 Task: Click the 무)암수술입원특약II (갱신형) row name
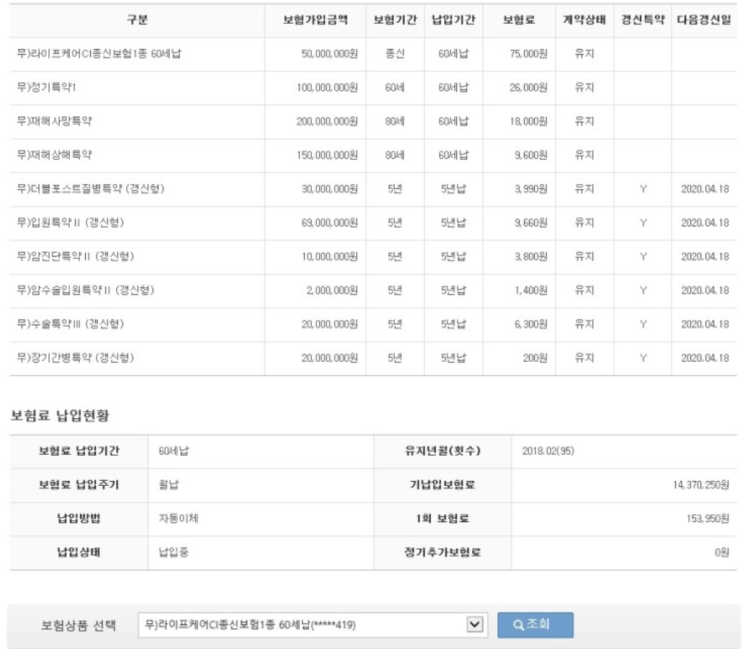(86, 290)
